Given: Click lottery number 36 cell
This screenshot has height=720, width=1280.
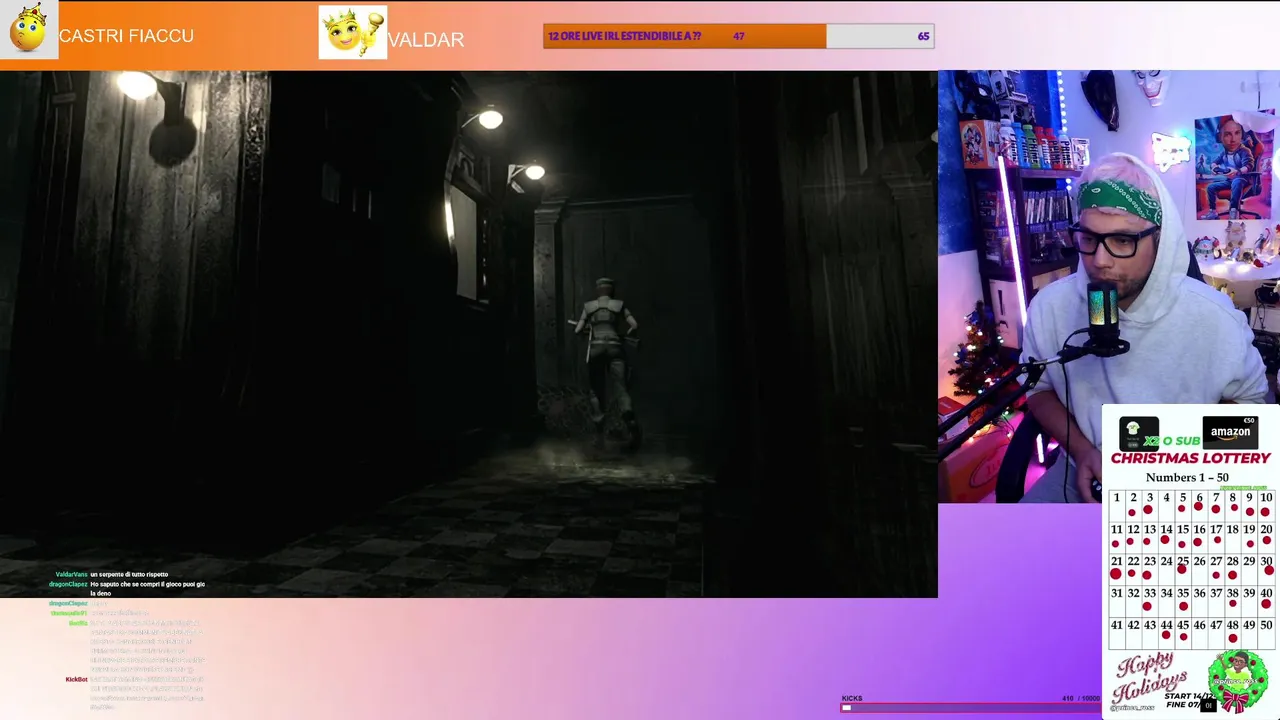Looking at the screenshot, I should [1199, 599].
